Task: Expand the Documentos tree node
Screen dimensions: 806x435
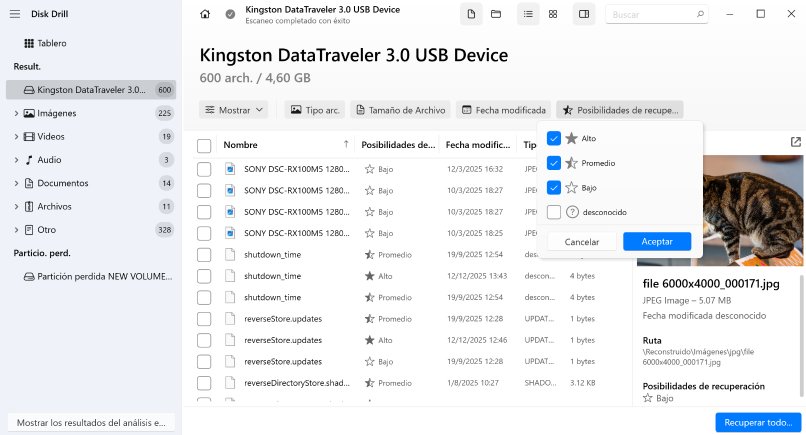Action: (16, 183)
